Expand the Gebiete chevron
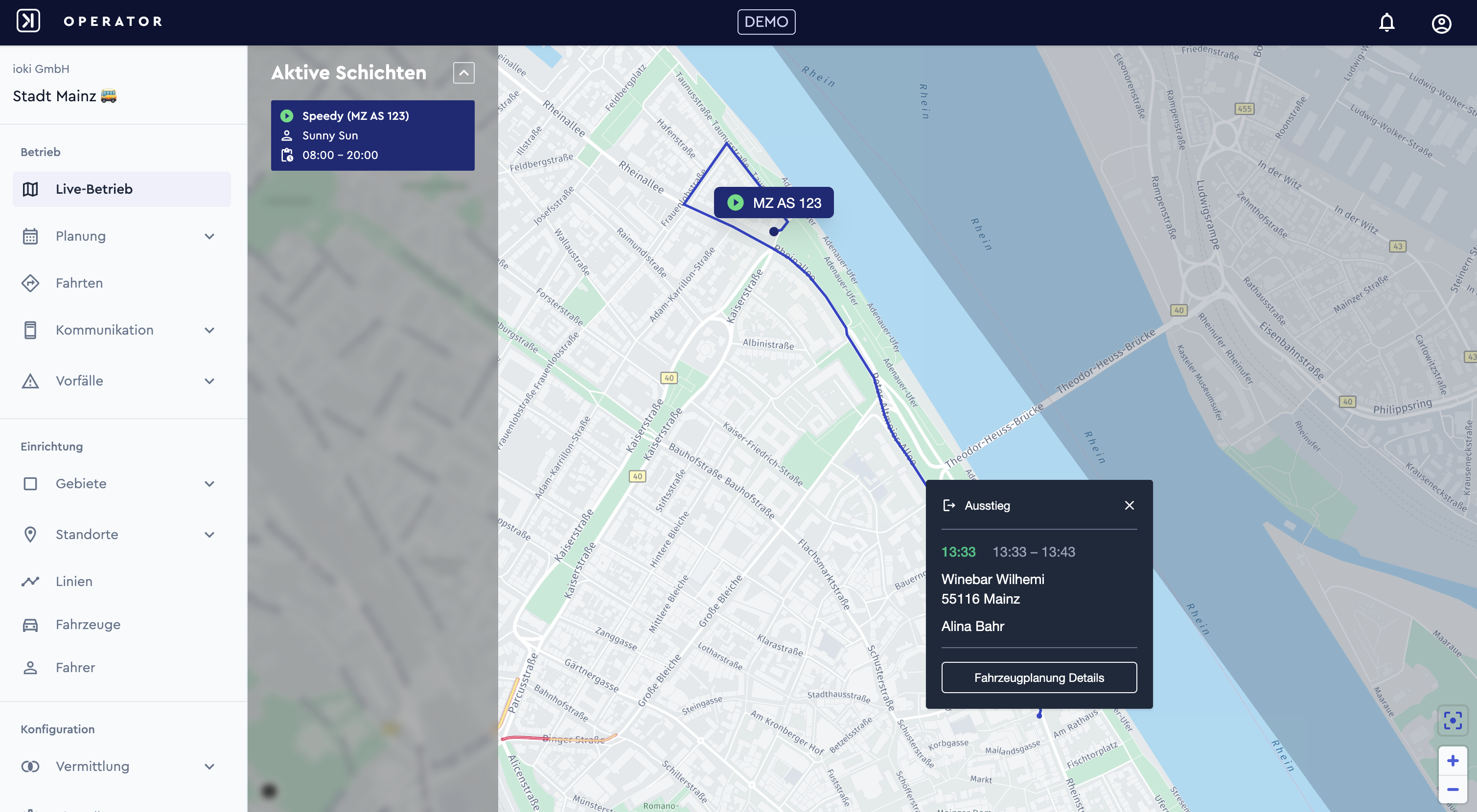 209,484
